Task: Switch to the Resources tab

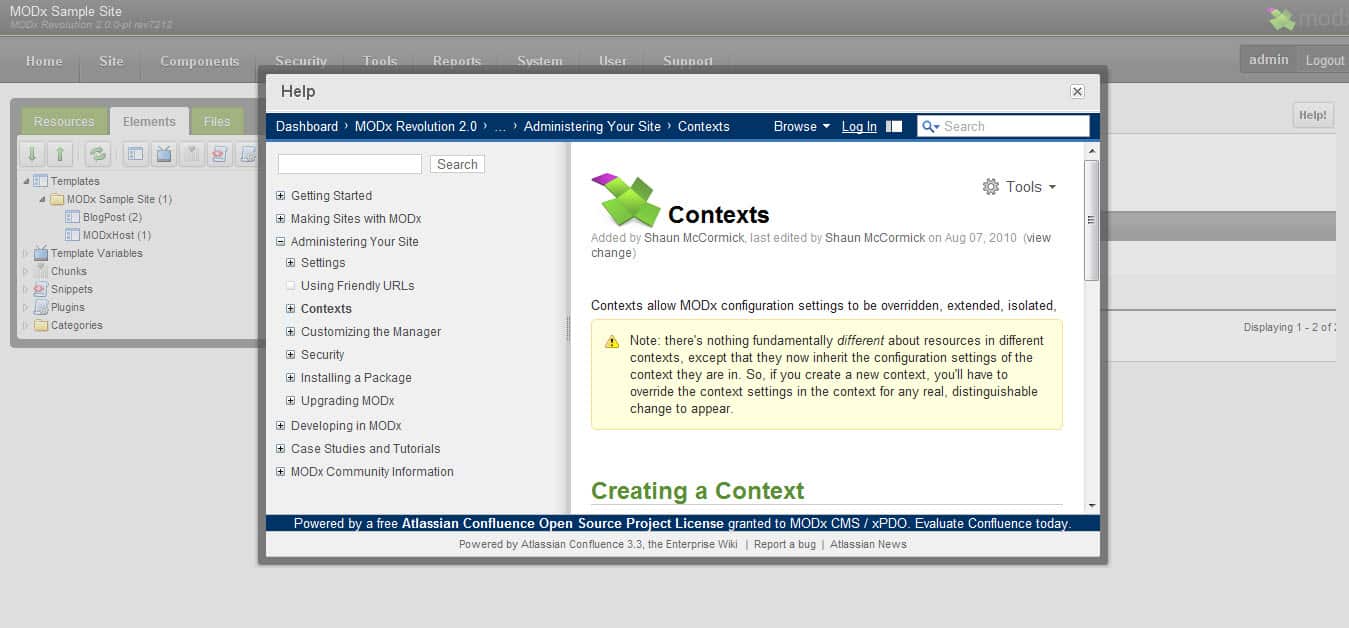Action: click(64, 122)
